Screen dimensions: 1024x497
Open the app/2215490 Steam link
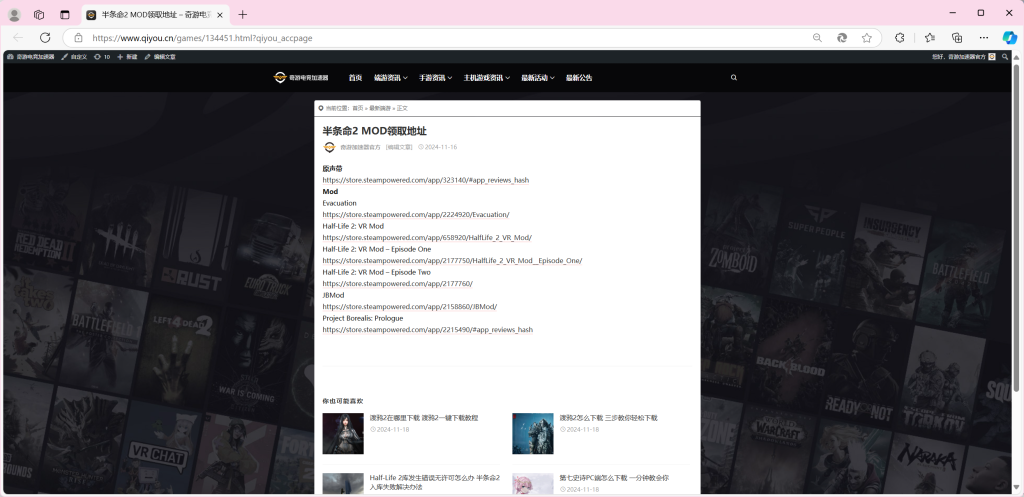pos(428,330)
